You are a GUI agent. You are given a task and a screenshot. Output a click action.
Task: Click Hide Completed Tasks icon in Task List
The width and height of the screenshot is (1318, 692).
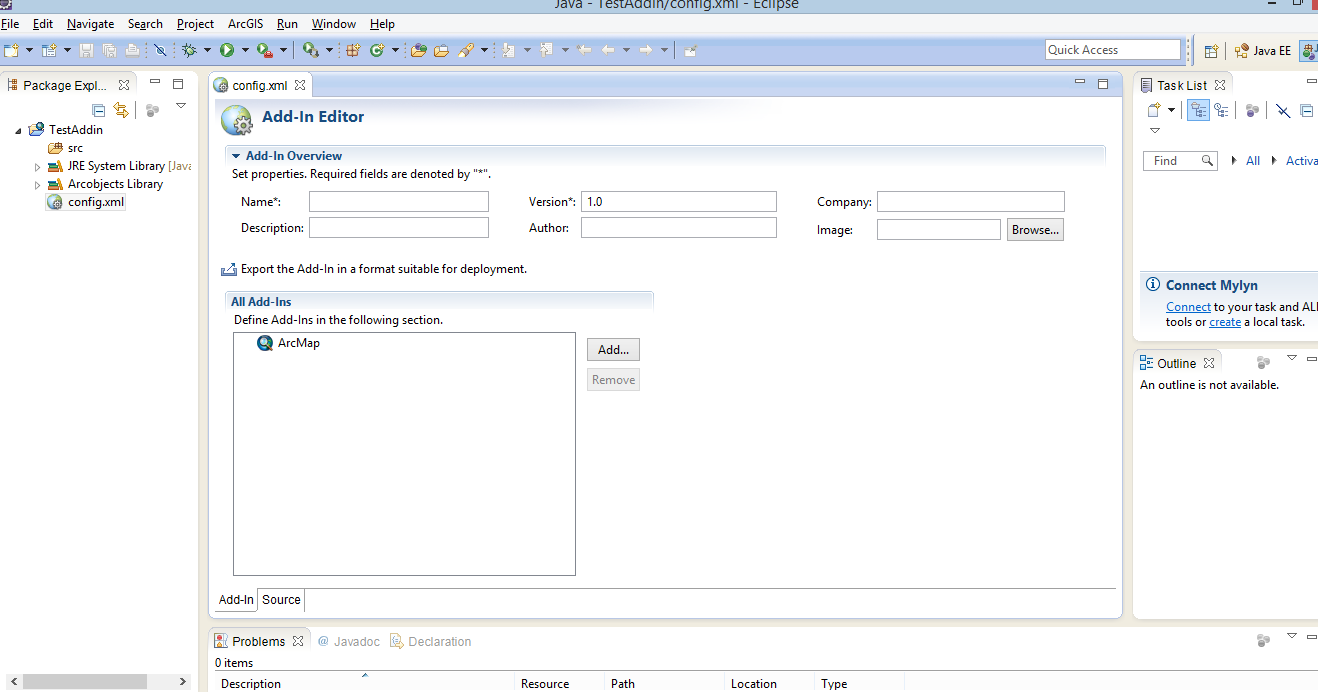tap(1283, 110)
